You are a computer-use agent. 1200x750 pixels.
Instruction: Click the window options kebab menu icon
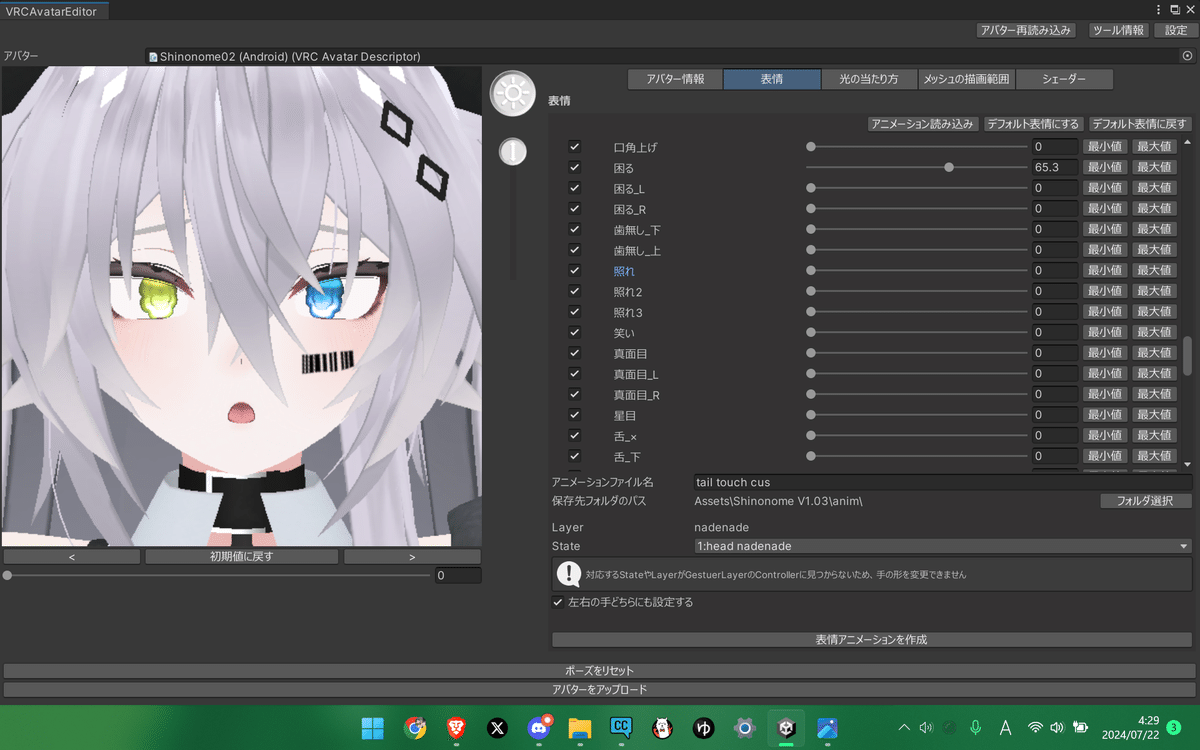click(1160, 9)
